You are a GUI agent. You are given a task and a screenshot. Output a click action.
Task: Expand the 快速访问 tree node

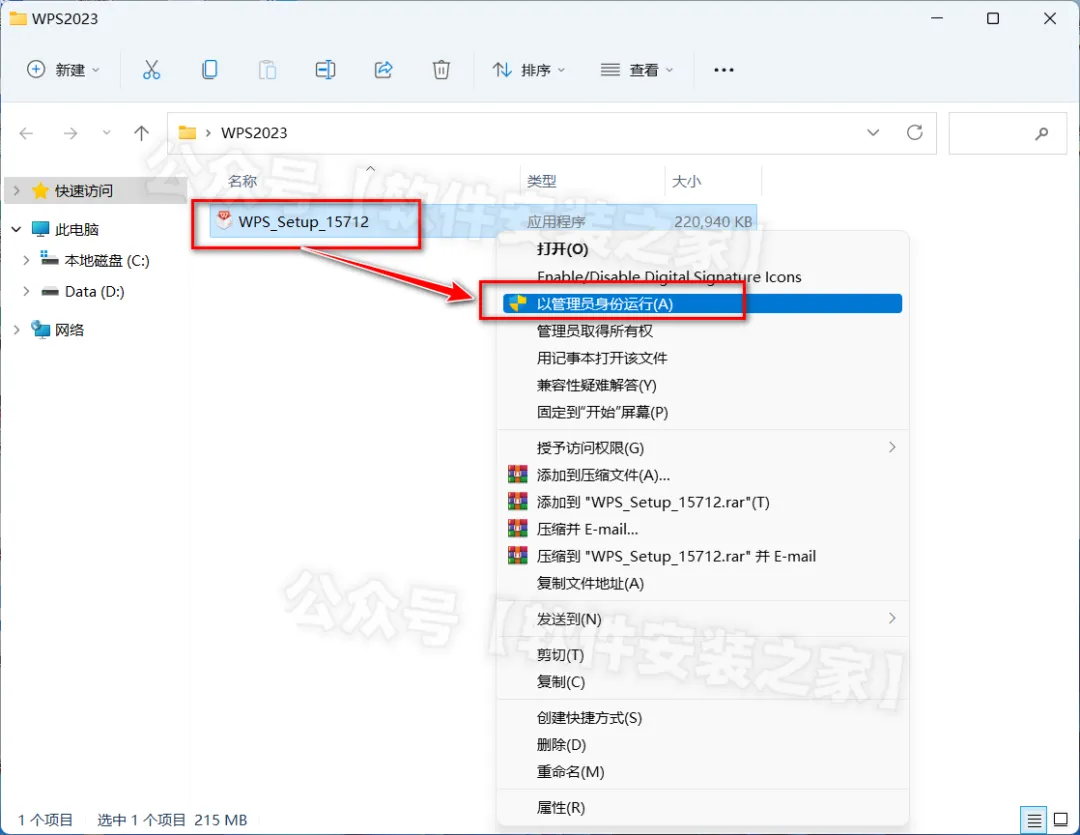17,190
